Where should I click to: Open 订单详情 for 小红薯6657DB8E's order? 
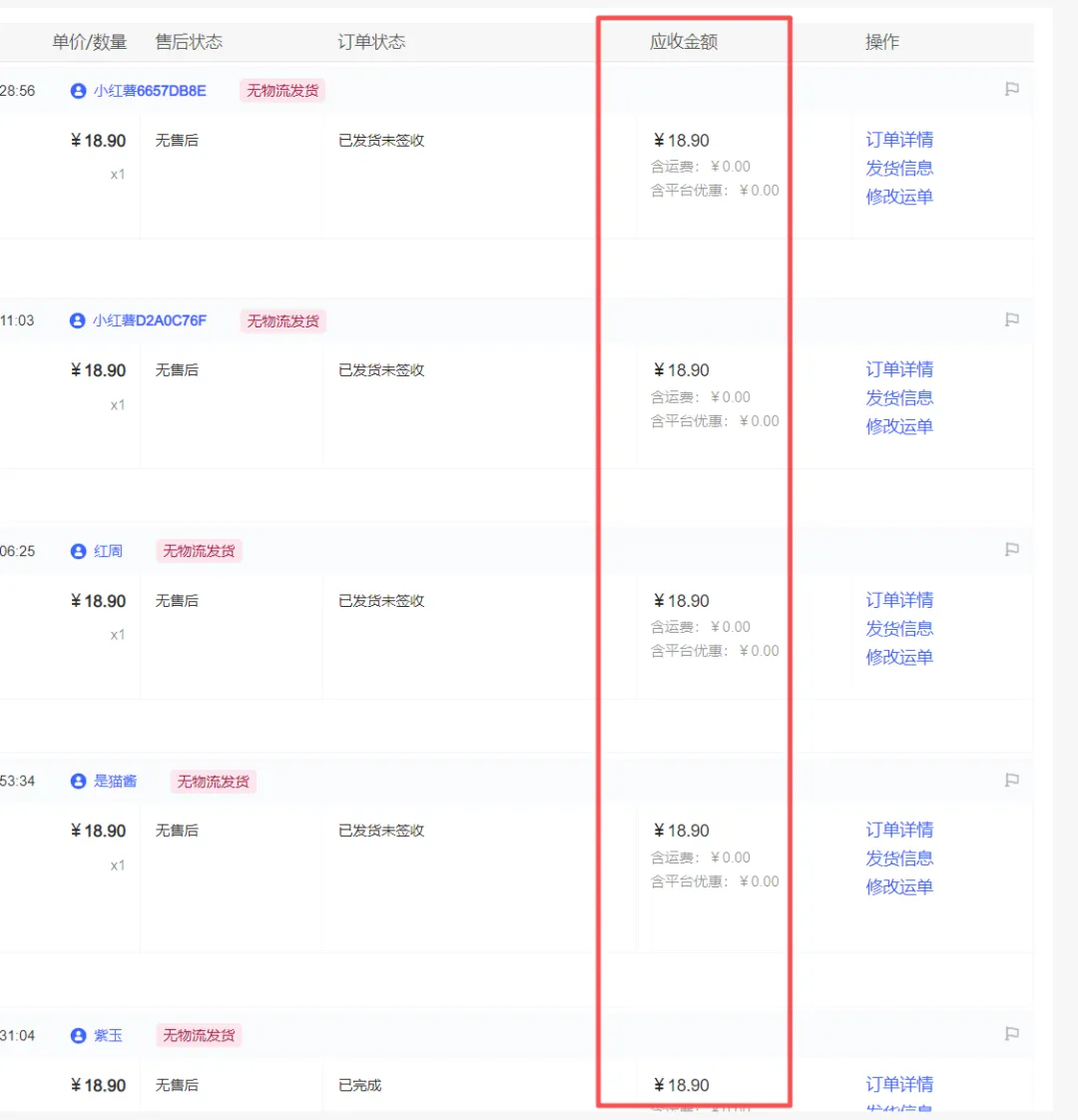pyautogui.click(x=898, y=140)
